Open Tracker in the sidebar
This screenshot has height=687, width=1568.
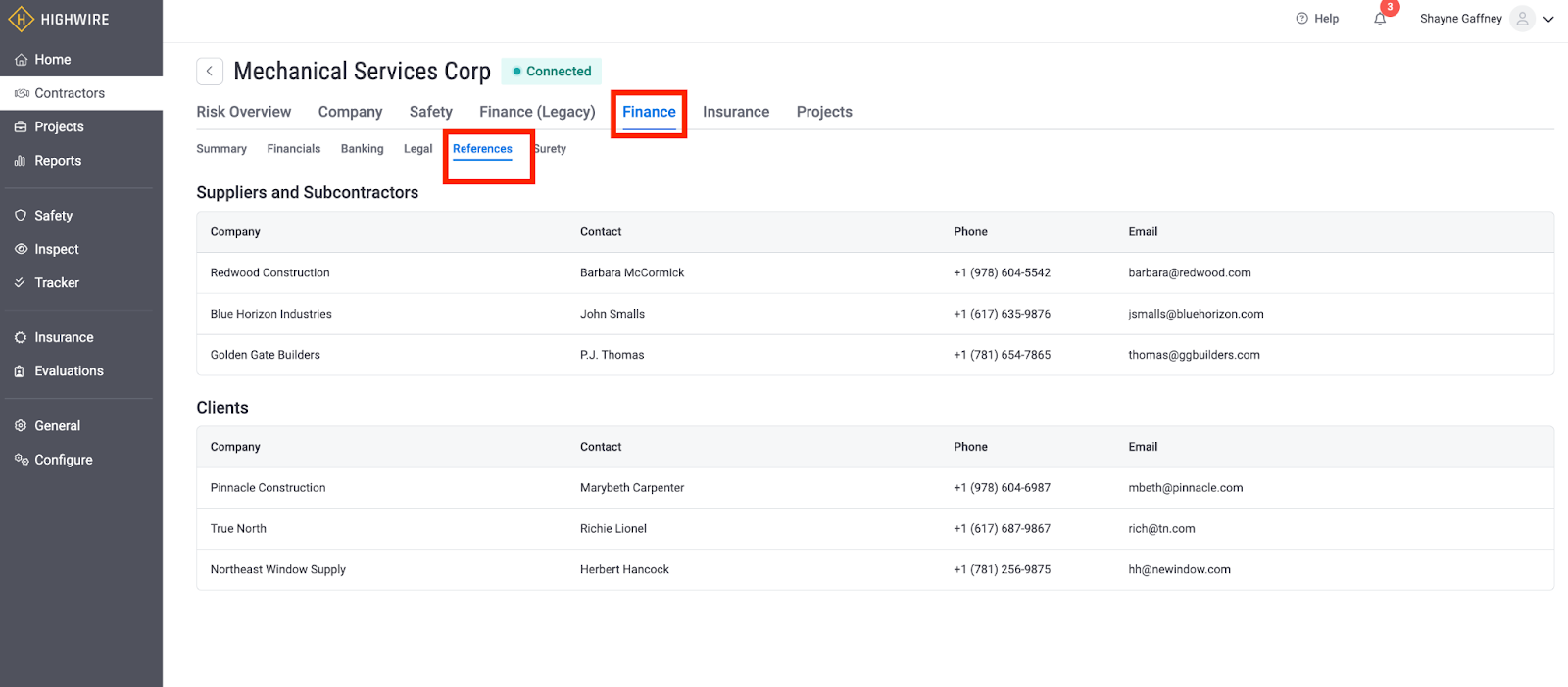tap(57, 283)
